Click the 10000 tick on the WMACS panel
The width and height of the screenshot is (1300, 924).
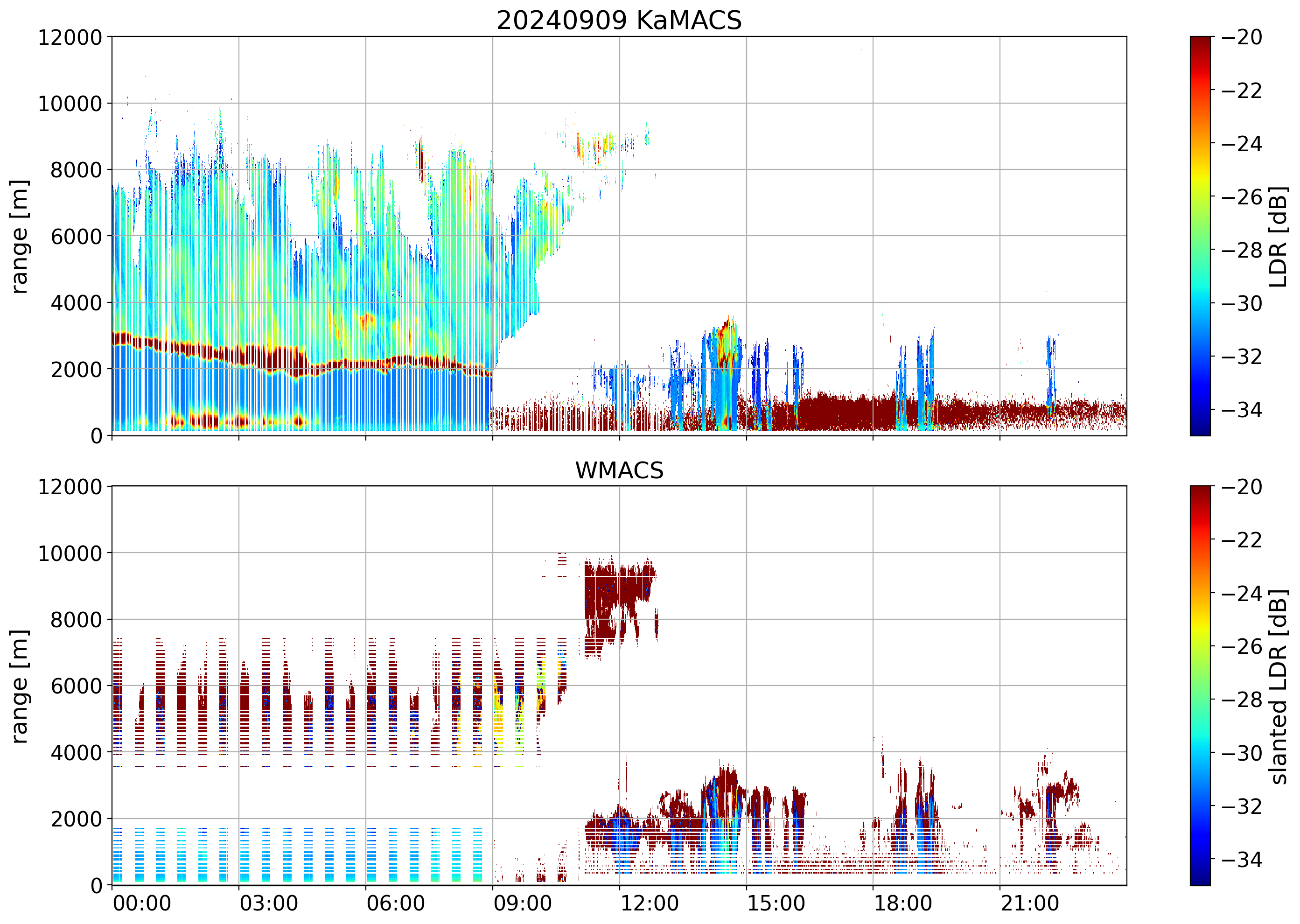[70, 553]
